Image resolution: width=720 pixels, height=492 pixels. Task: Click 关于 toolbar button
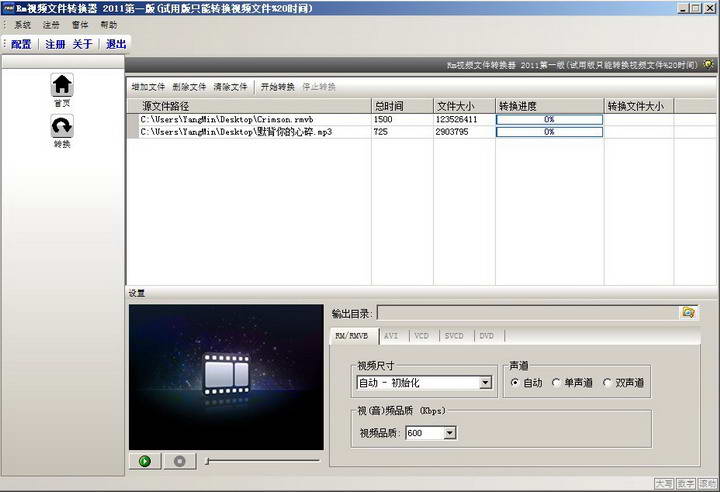click(83, 44)
